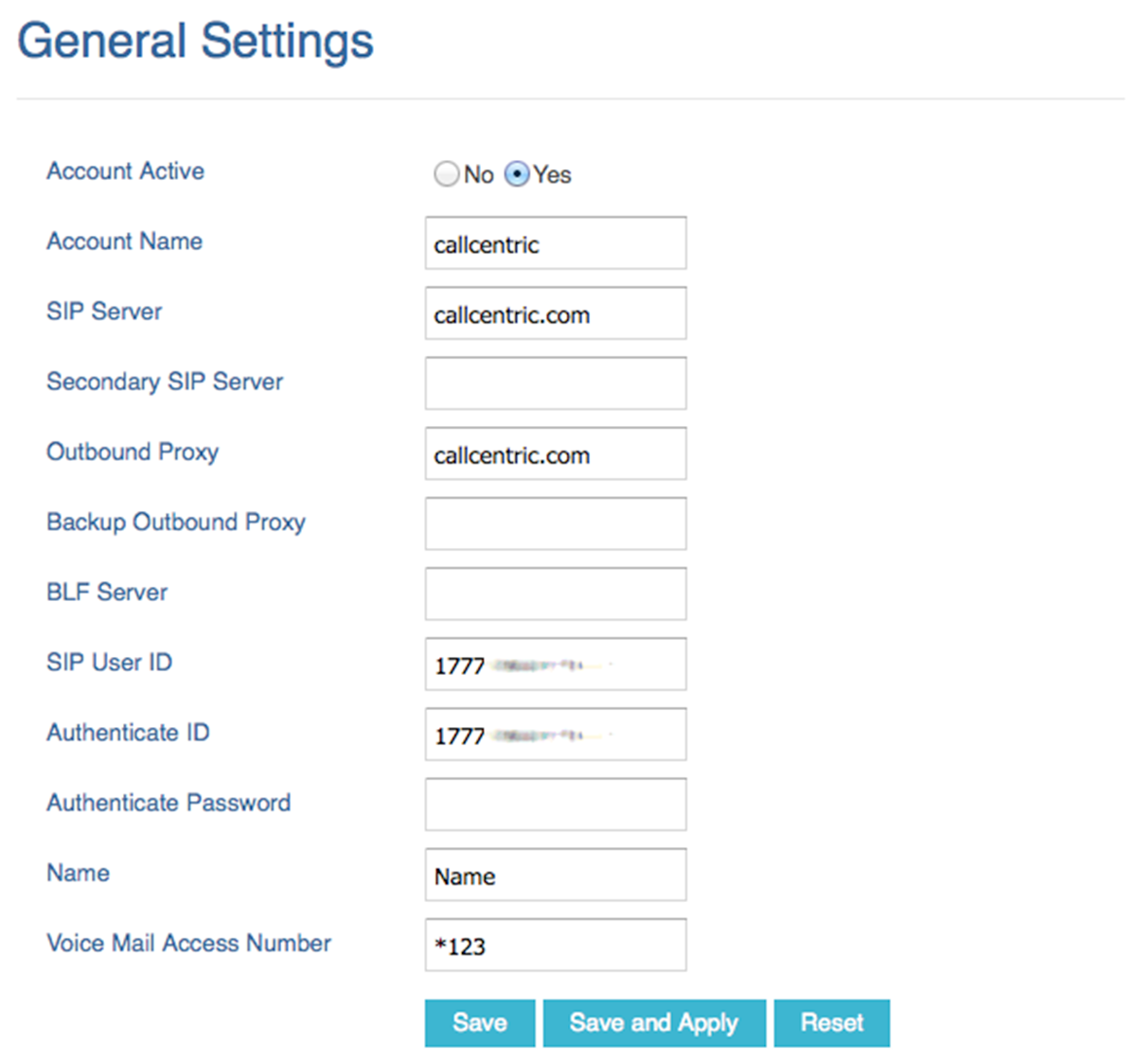1136x1064 pixels.
Task: Click the Backup Outbound Proxy field
Action: point(556,523)
